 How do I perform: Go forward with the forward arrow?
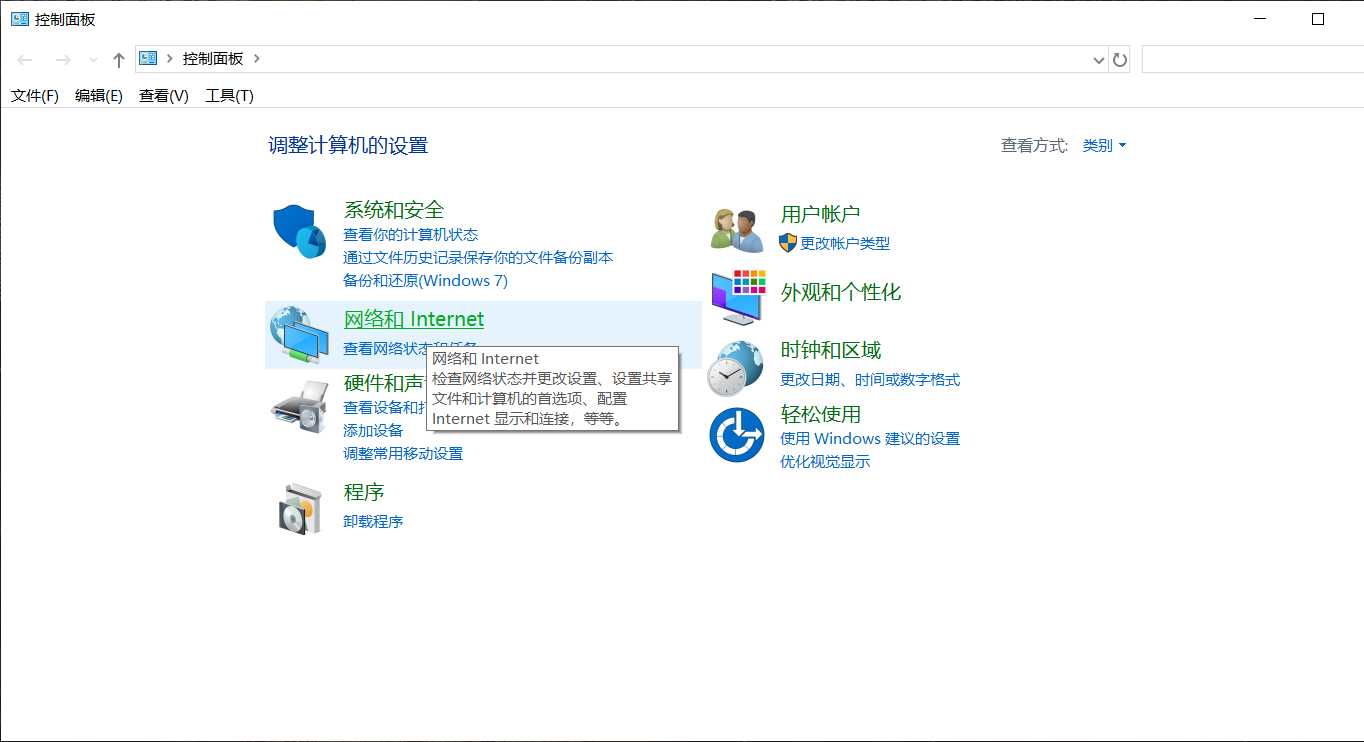click(63, 60)
